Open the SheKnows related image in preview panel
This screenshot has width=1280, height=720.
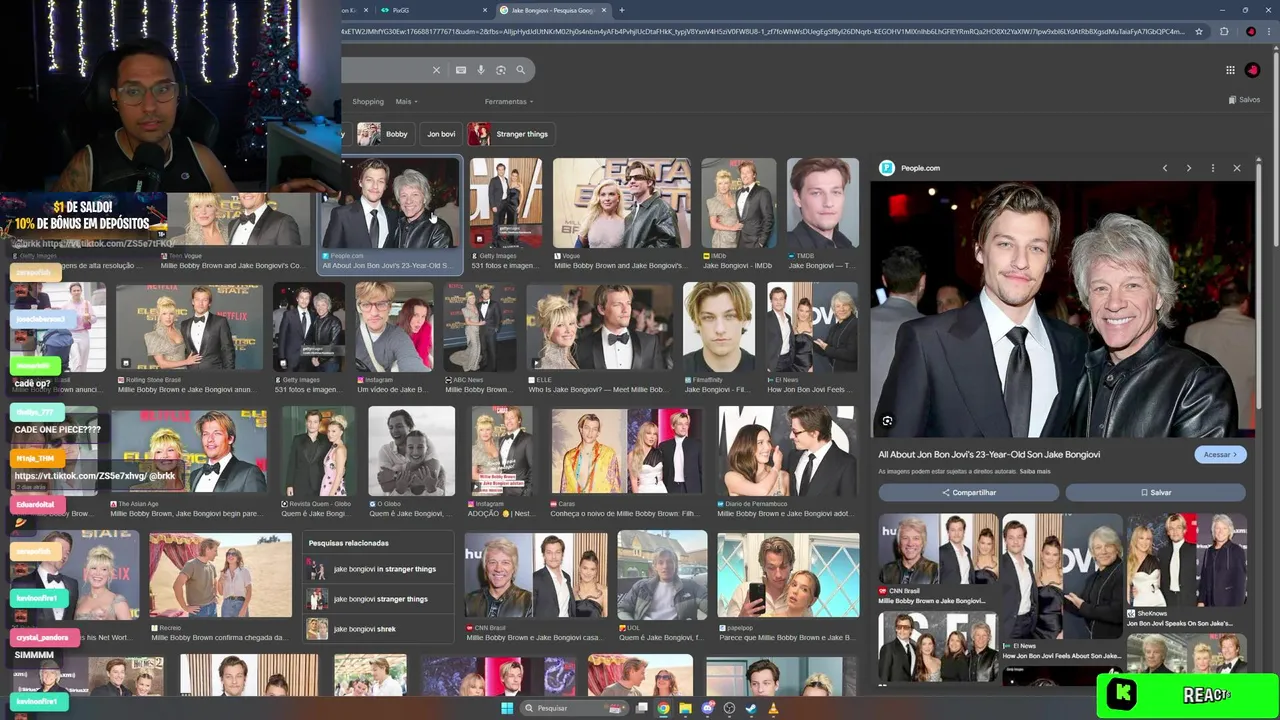tap(1186, 560)
